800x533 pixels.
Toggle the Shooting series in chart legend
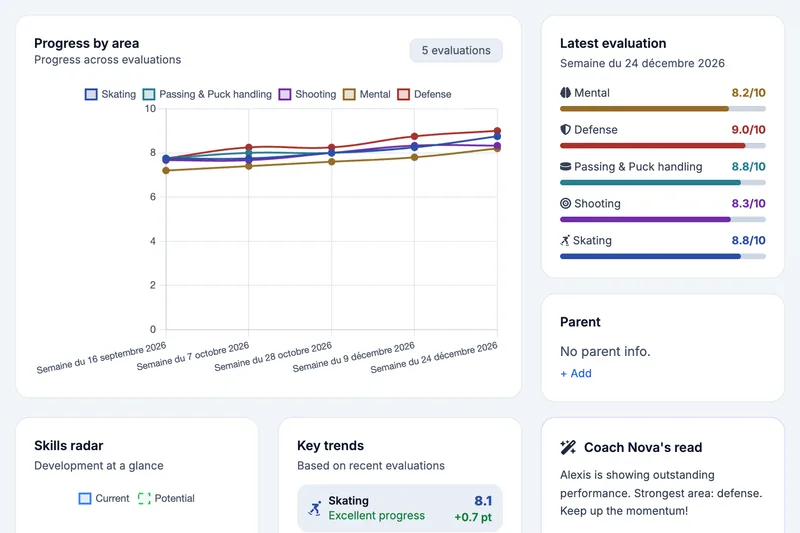click(308, 94)
